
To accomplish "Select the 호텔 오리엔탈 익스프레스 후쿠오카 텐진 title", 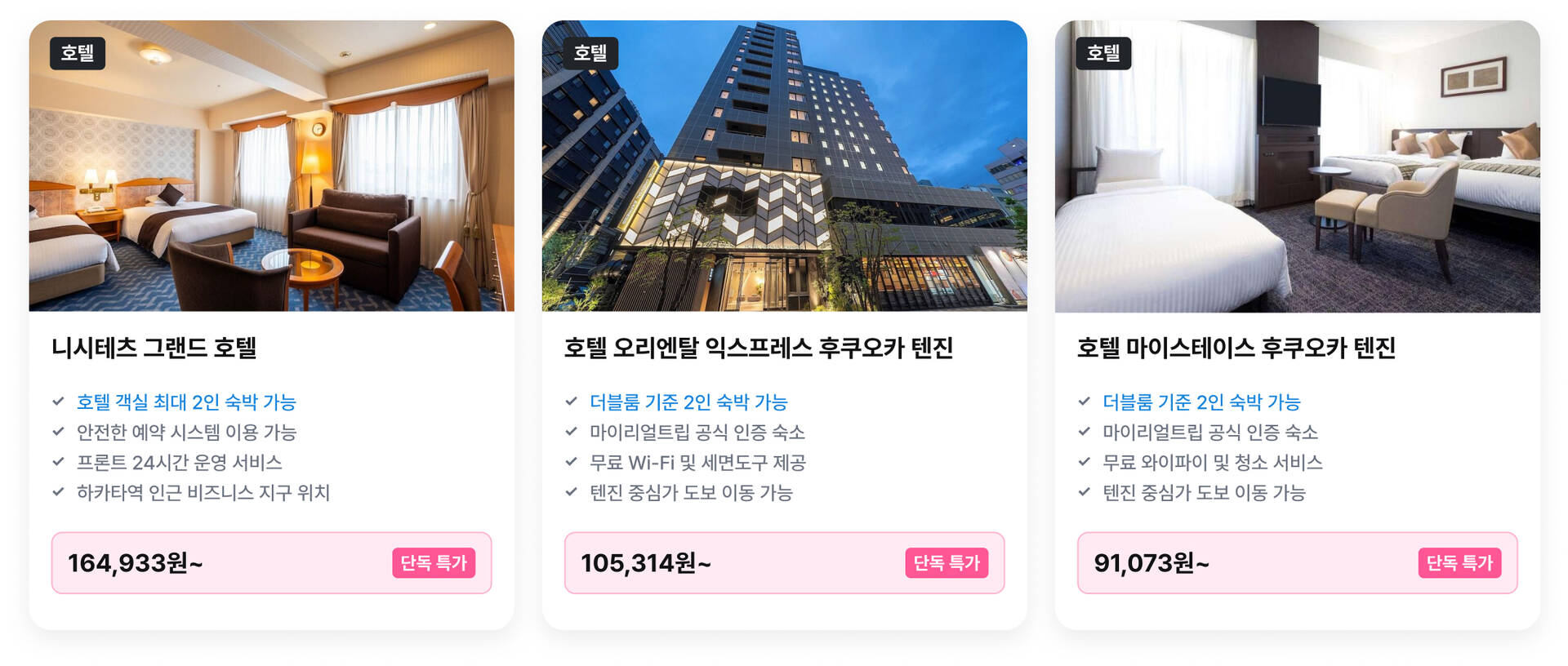I will 759,348.
